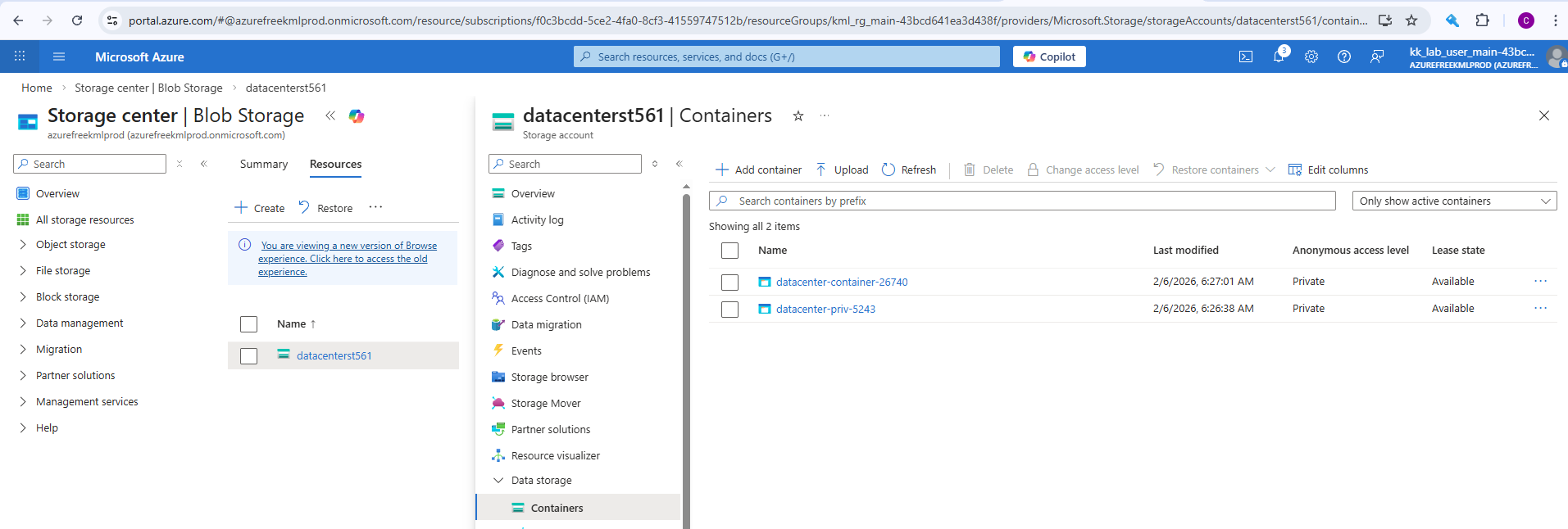The height and width of the screenshot is (529, 1568).
Task: Click the Add container button
Action: 758,170
